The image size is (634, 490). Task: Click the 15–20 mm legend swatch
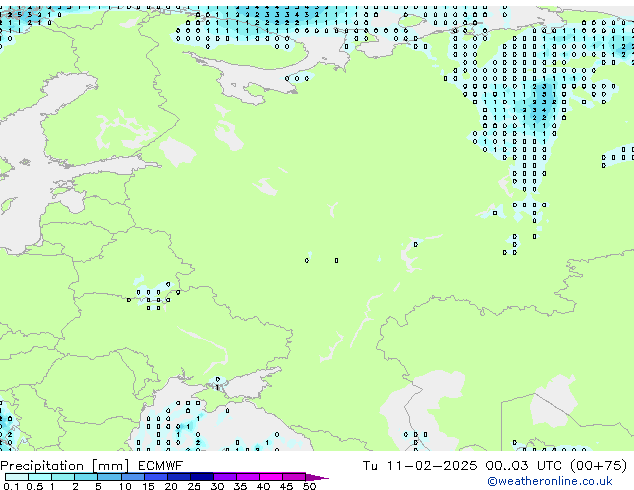click(156, 477)
